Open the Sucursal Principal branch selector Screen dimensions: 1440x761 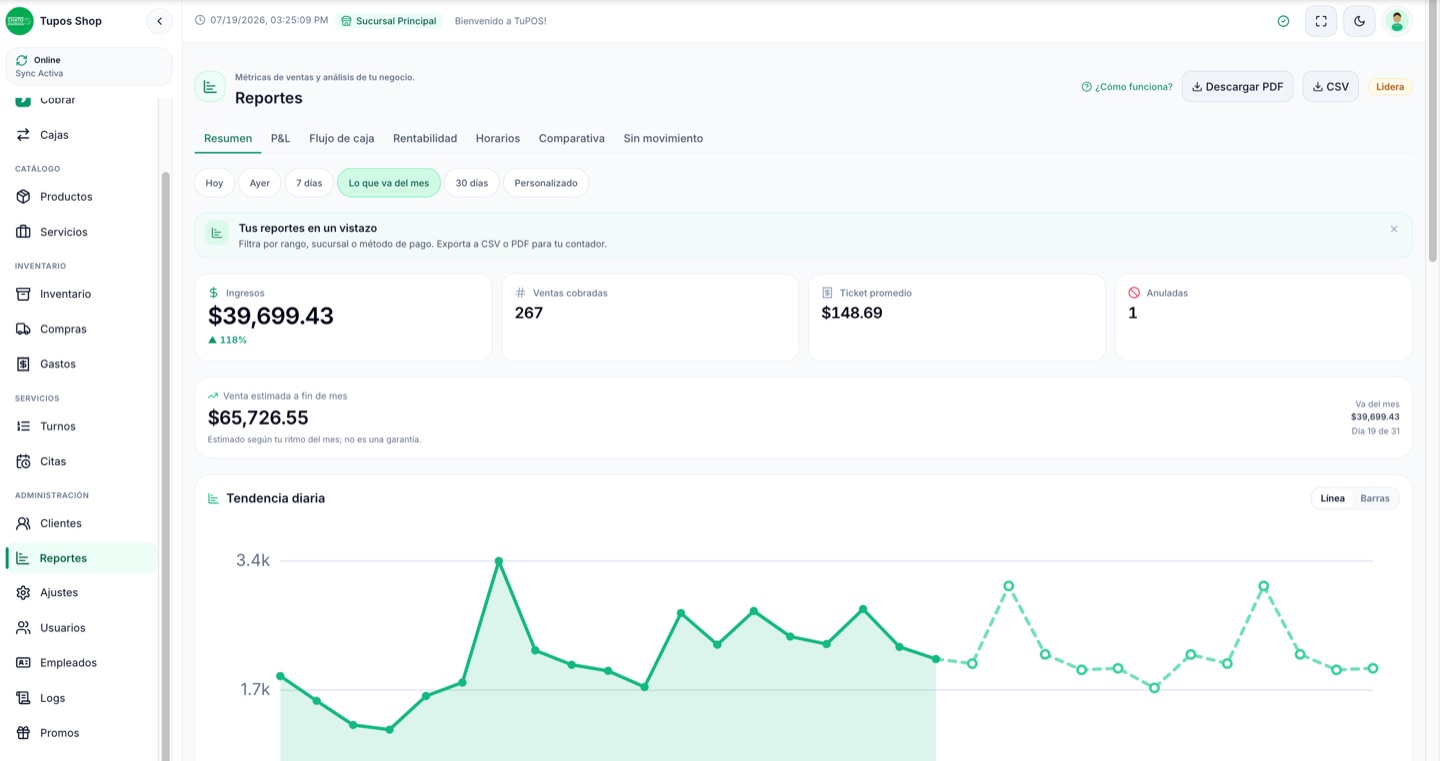(389, 21)
